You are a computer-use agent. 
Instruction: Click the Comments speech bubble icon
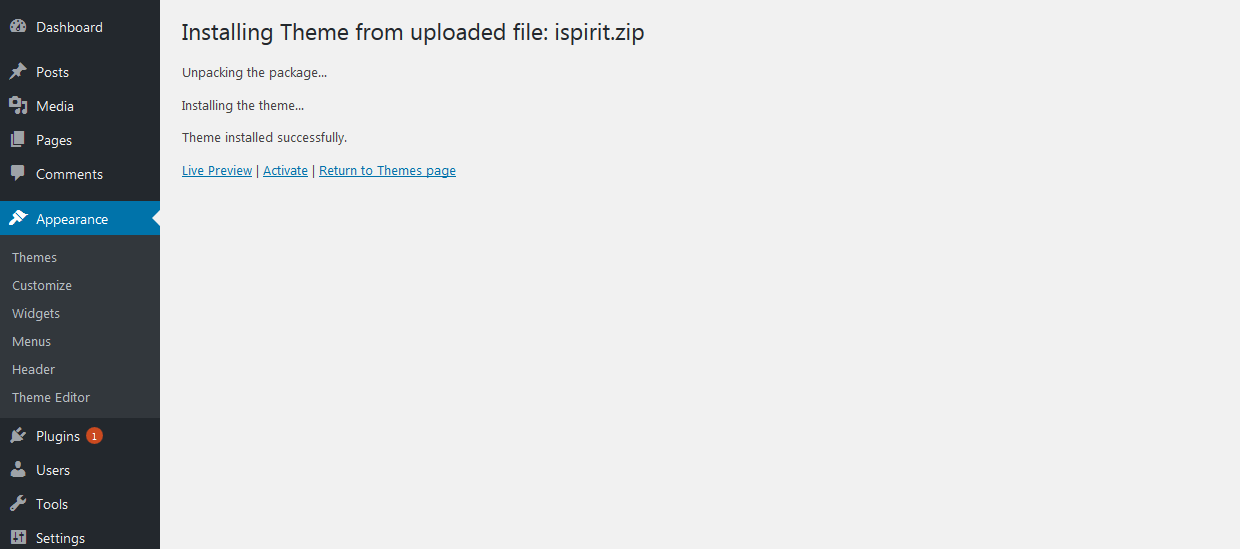[18, 174]
